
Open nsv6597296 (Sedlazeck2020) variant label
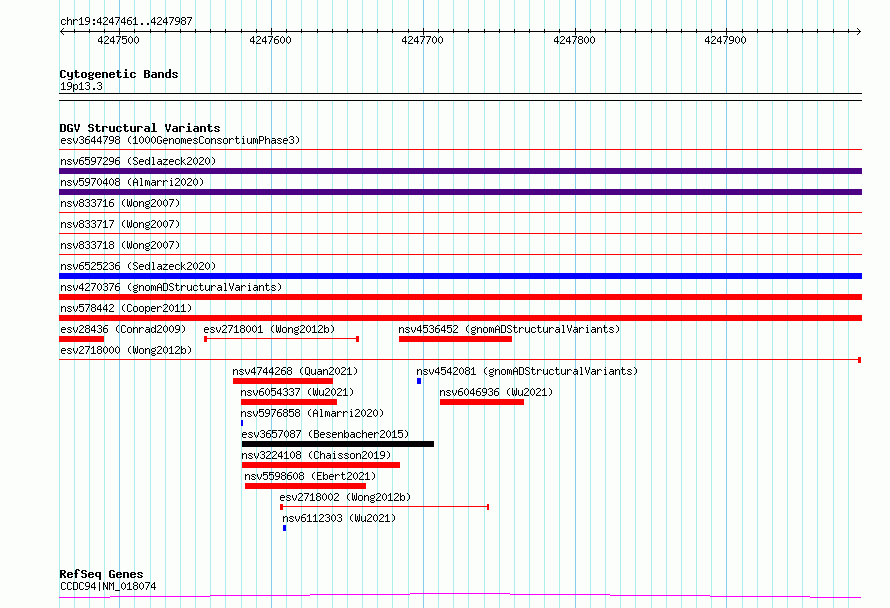138,161
